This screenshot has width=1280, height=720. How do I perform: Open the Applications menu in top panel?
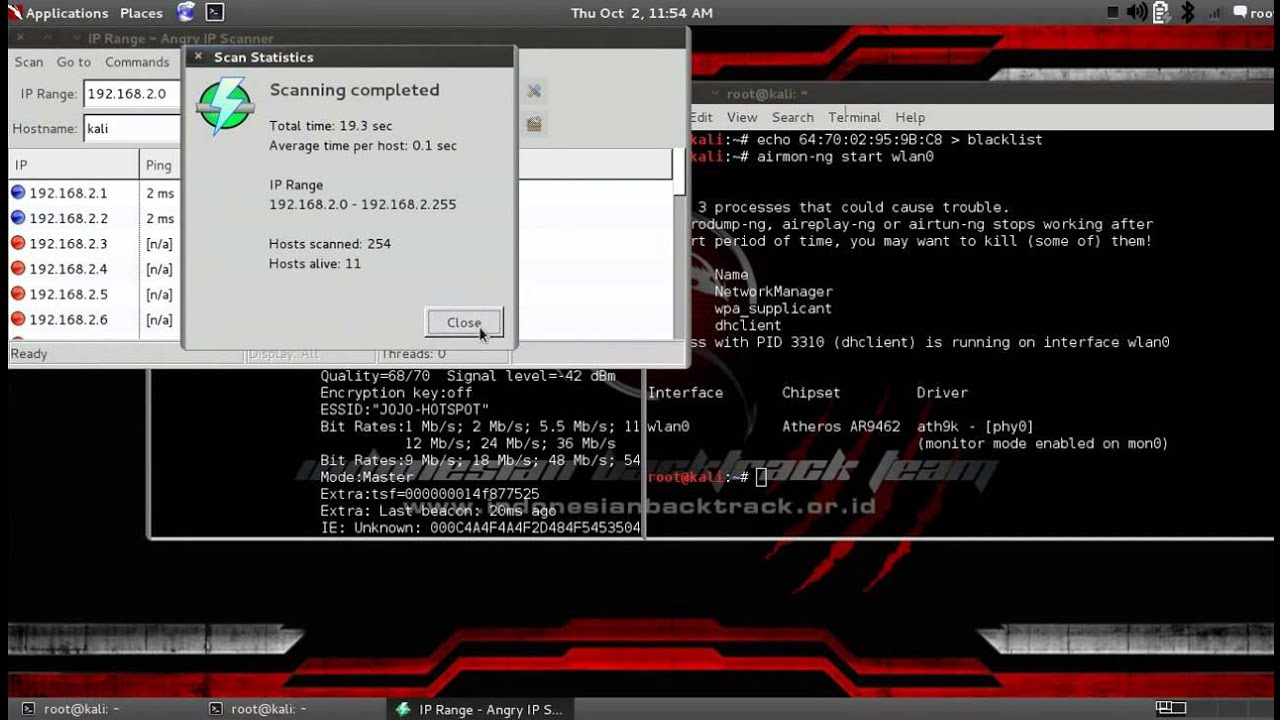pyautogui.click(x=58, y=13)
